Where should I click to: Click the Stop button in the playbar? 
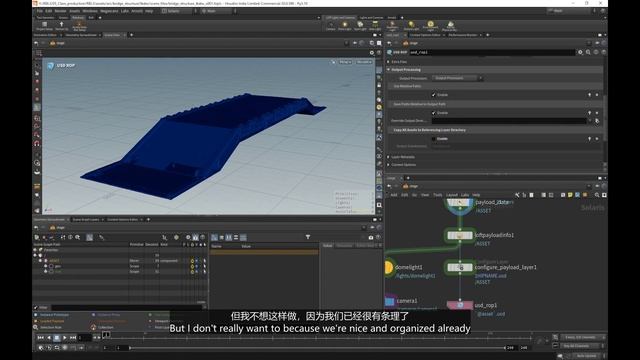(x=57, y=338)
